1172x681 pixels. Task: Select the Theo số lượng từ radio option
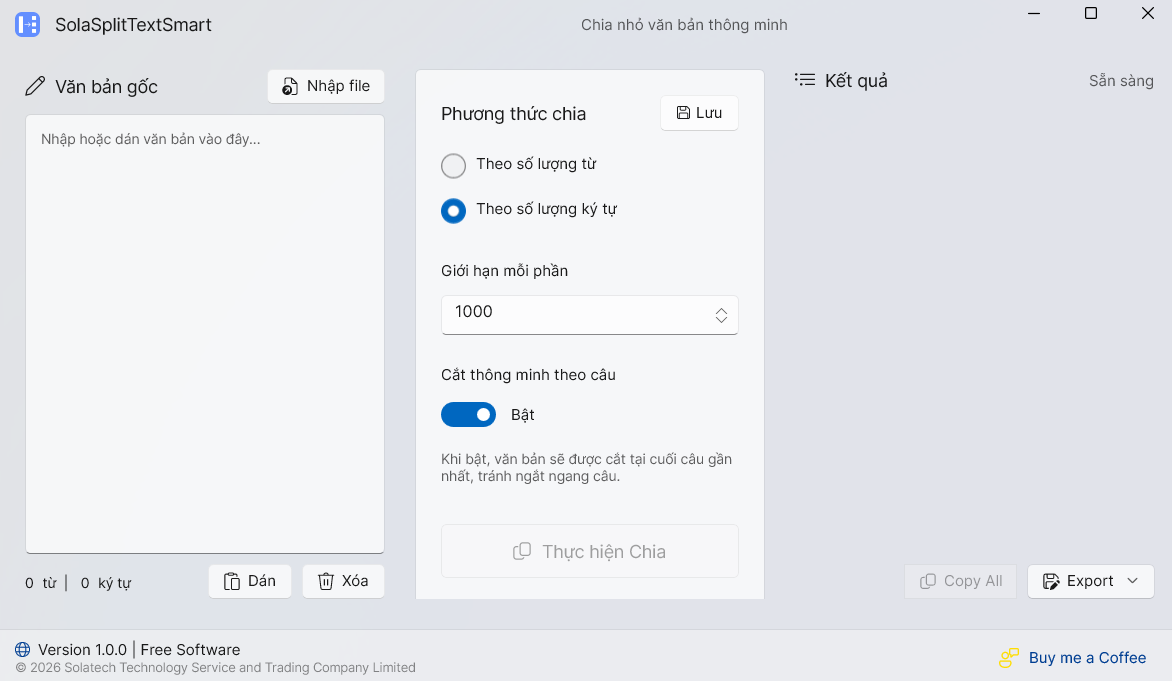(x=453, y=165)
